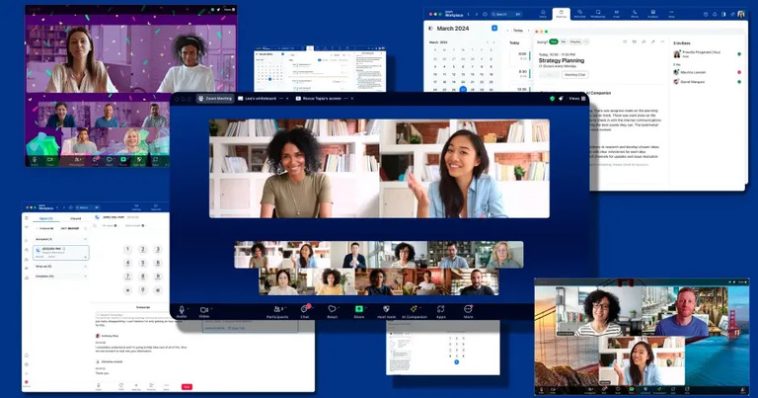Open AI Companion in meeting toolbar
758x398 pixels.
click(x=414, y=311)
